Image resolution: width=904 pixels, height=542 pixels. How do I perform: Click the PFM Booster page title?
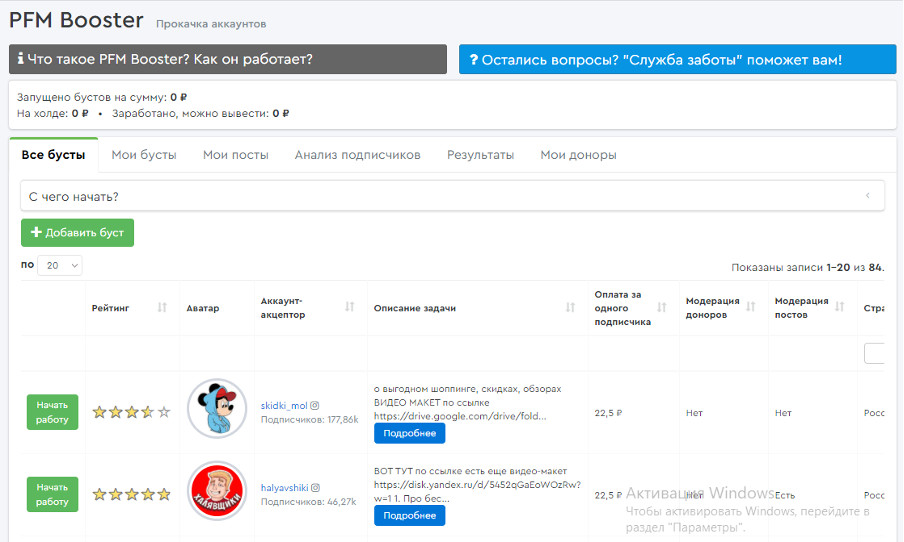(76, 20)
